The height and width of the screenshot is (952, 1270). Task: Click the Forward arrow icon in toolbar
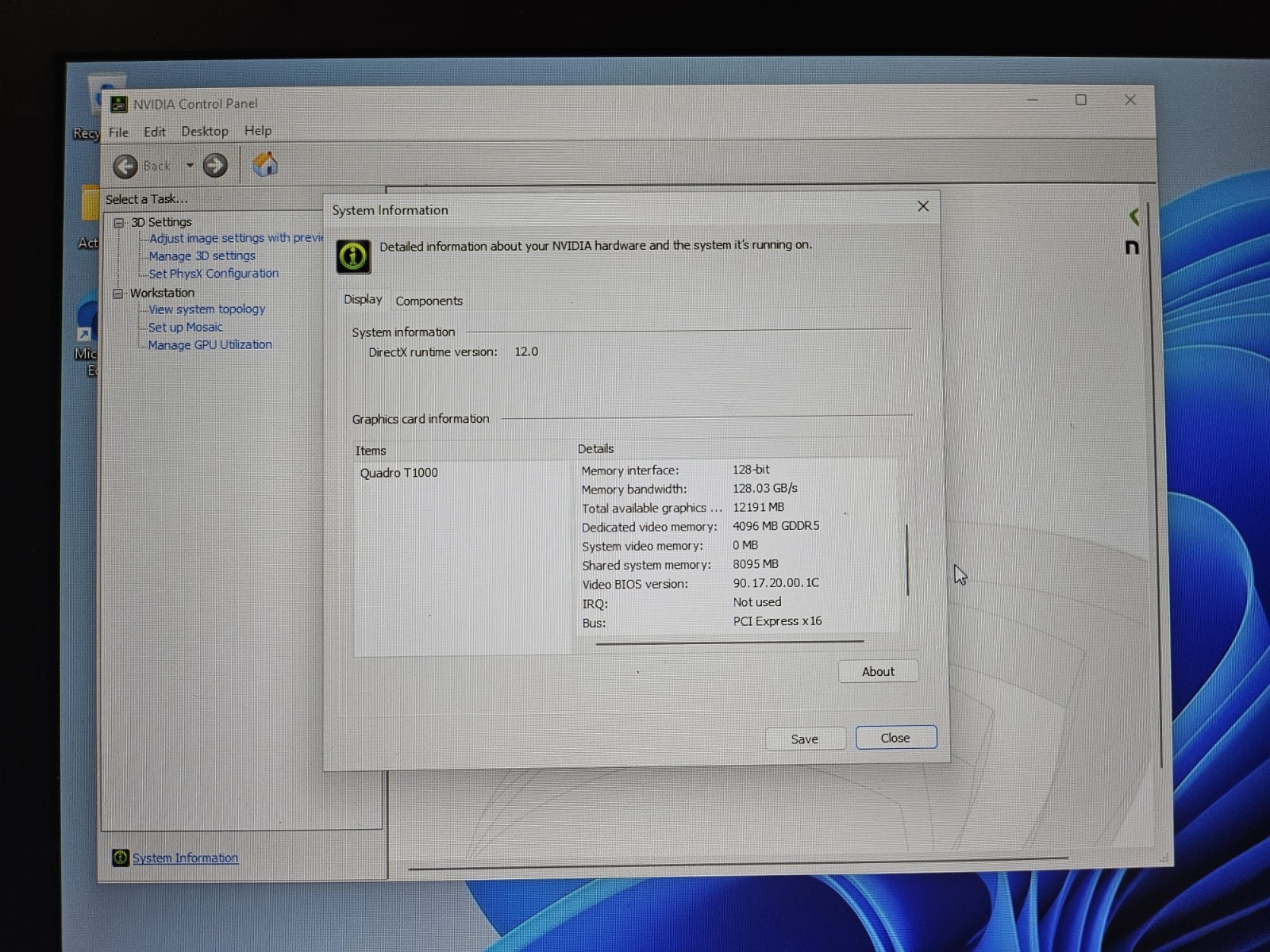(215, 165)
